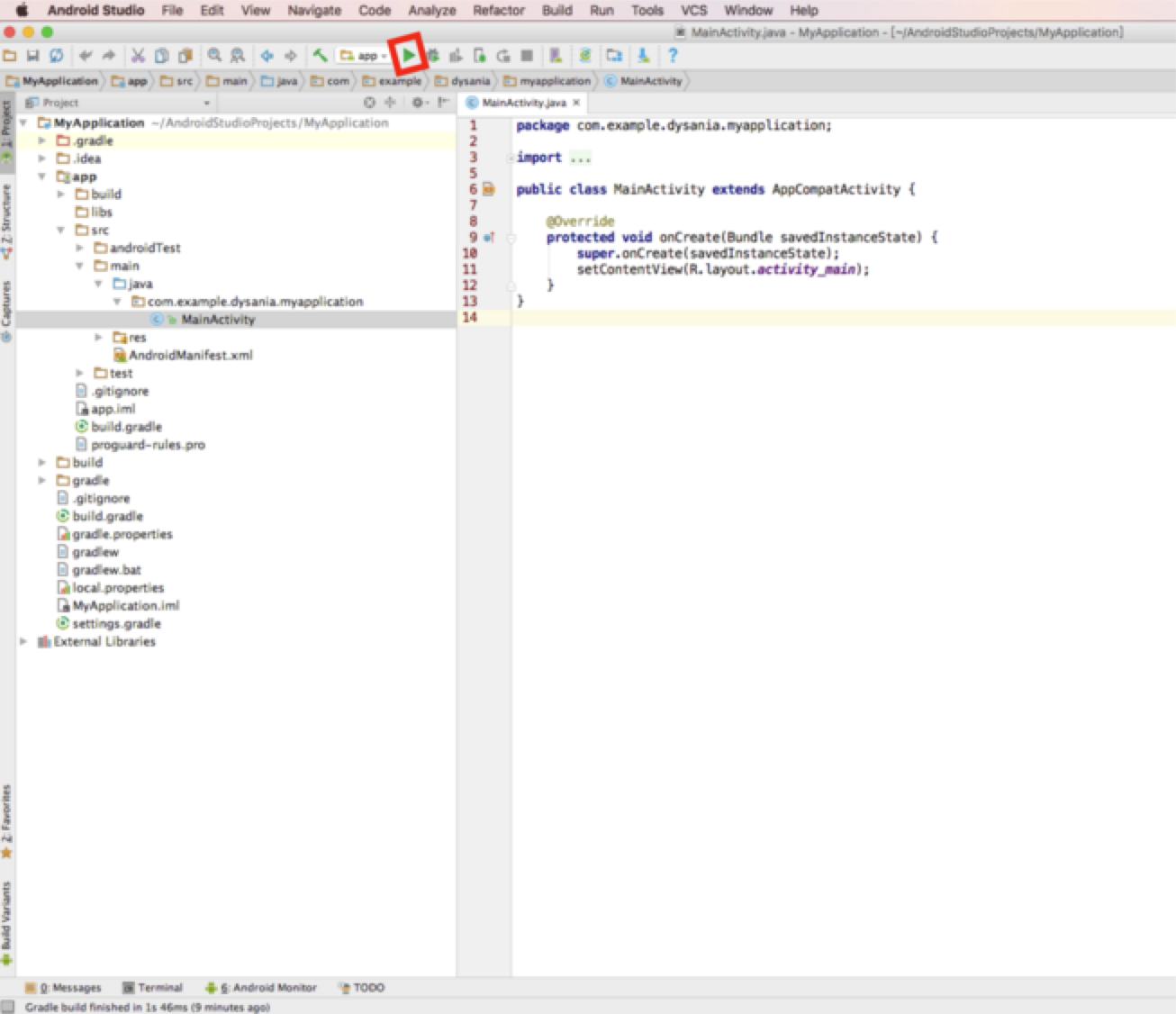
Task: Expand the .idea folder
Action: (41, 158)
